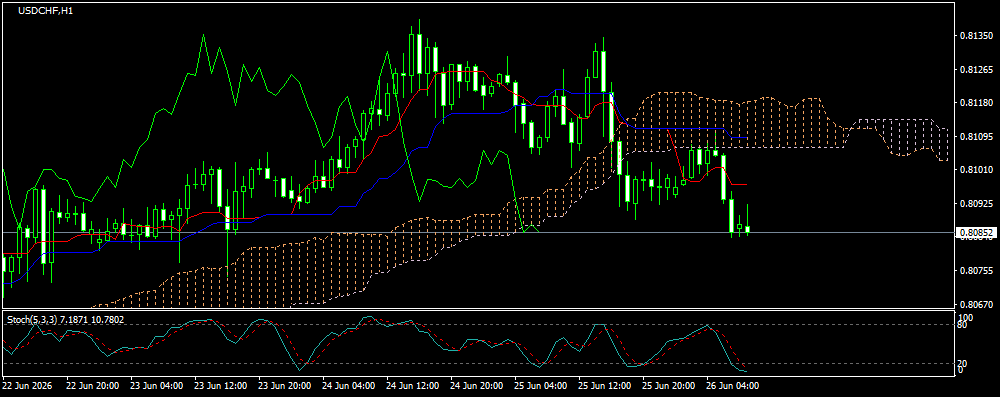Click the 23 Jun 20:00 time label
Screen dimensions: 1000x397
[x=284, y=386]
